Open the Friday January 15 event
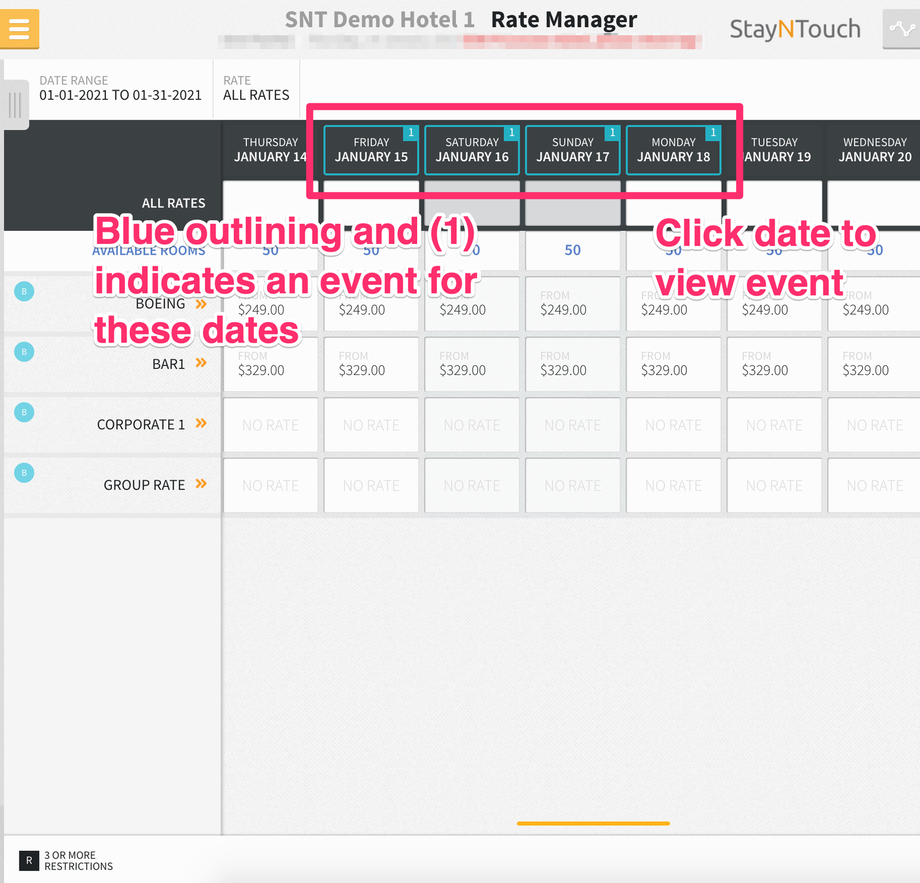Screen dimensions: 920x883 pyautogui.click(x=371, y=150)
